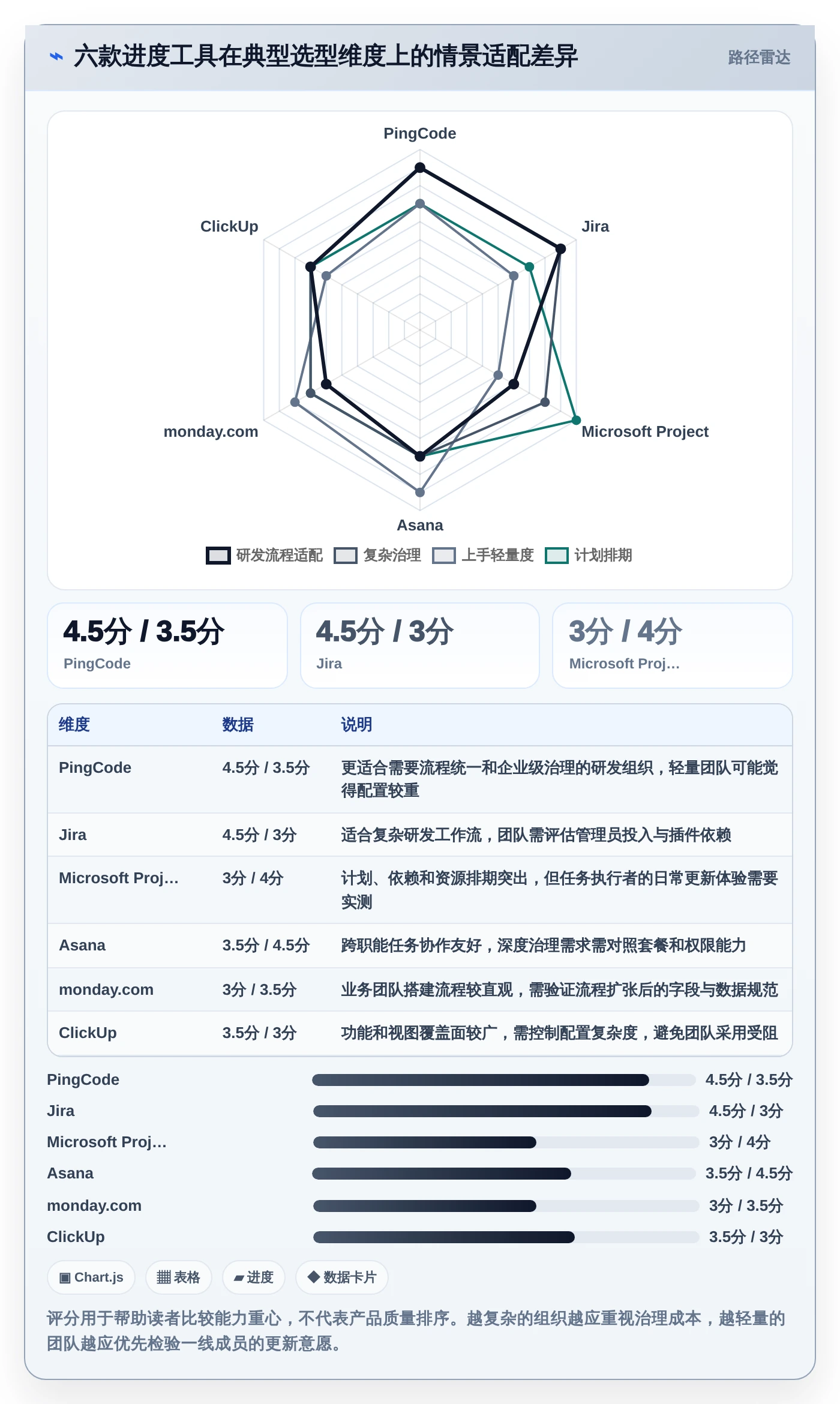This screenshot has height=1404, width=840.
Task: Toggle the 研发流程适配 legend dataset
Action: point(265,556)
